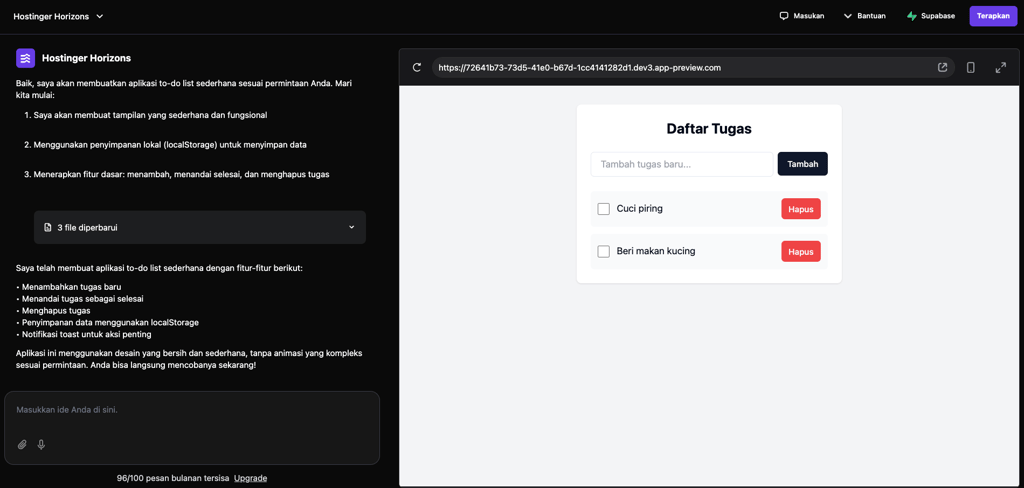Screen dimensions: 1024x488
Task: Focus the Tambah tugas baru input field
Action: click(x=682, y=164)
